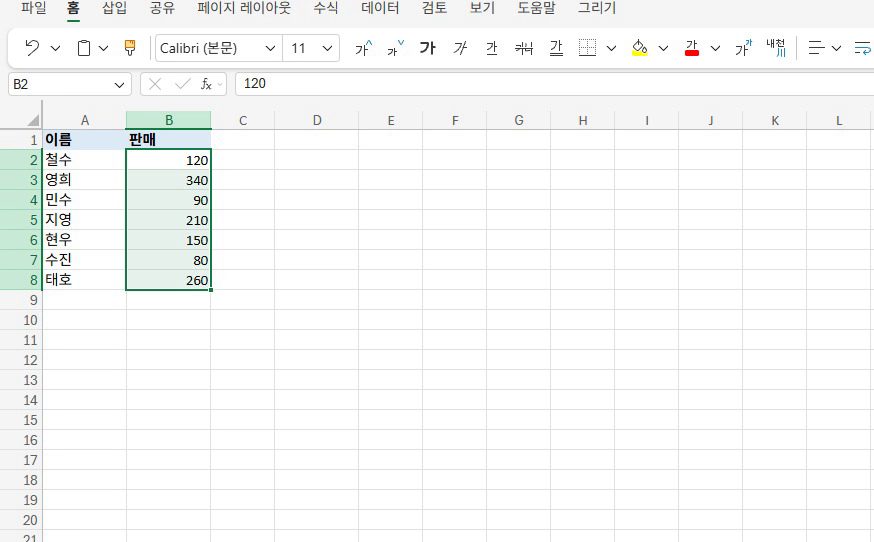This screenshot has width=874, height=542.
Task: Select the cell containing 민수
Action: tap(85, 200)
